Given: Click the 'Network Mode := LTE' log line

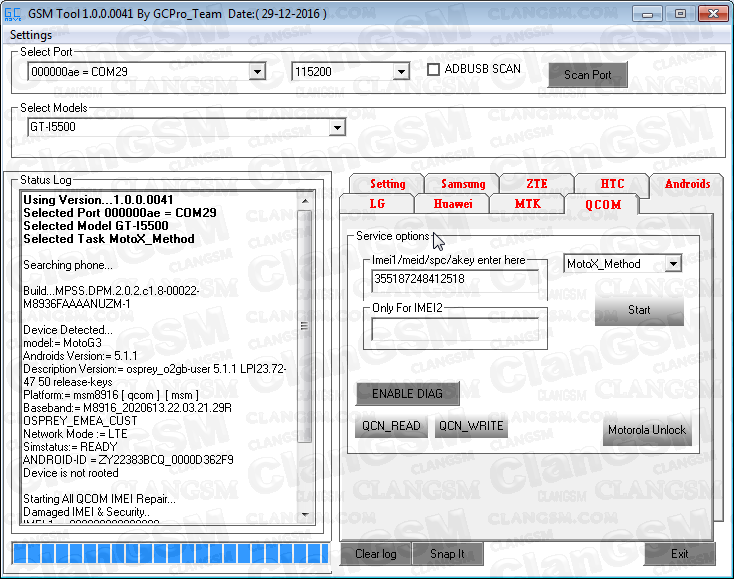Looking at the screenshot, I should [x=75, y=434].
